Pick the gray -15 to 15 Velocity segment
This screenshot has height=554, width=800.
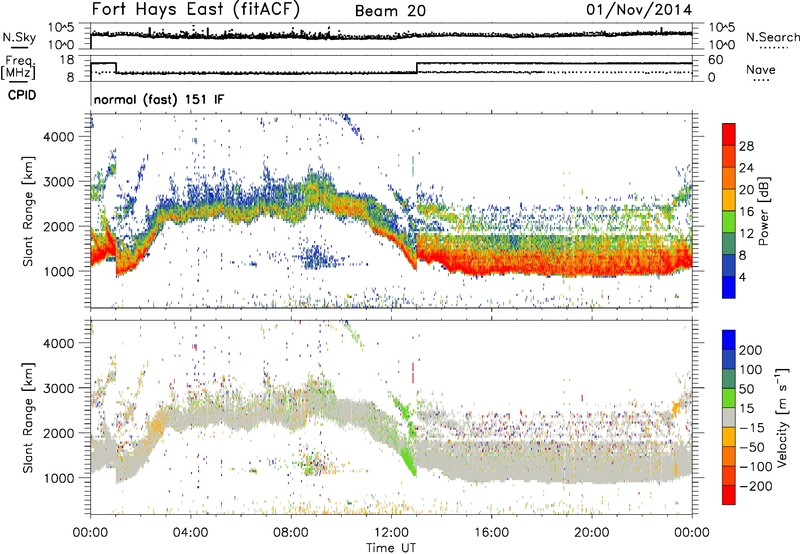point(729,418)
